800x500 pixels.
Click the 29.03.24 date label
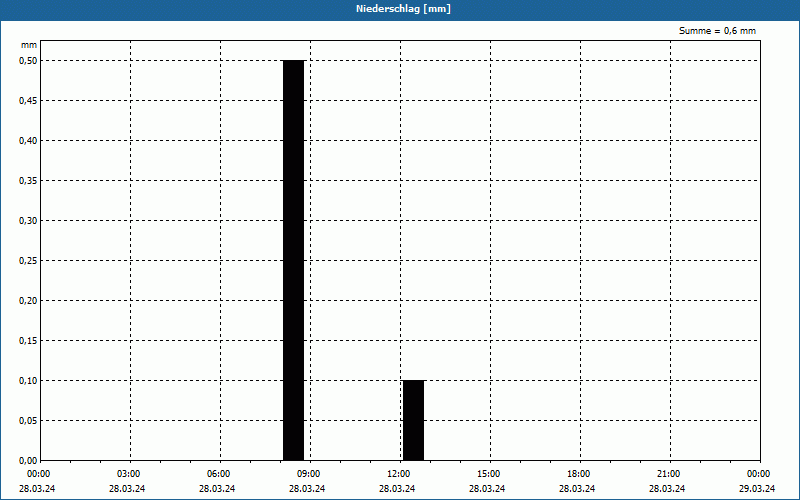coord(757,488)
